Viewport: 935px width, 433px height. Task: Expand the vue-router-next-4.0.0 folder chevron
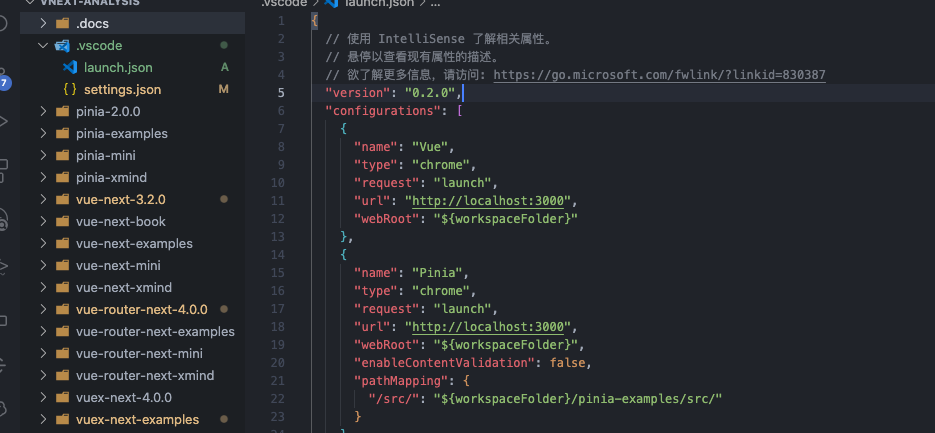tap(43, 310)
